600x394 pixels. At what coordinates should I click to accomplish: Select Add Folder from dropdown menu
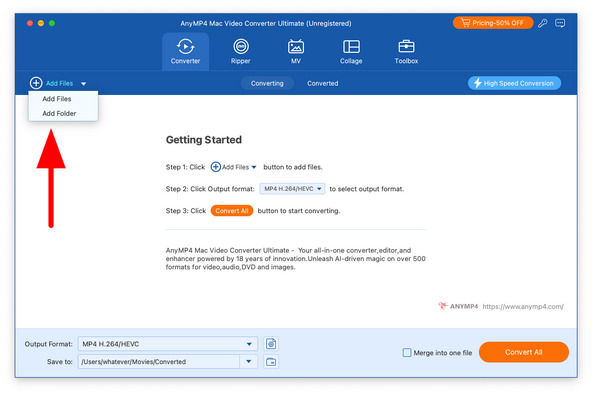[x=60, y=115]
